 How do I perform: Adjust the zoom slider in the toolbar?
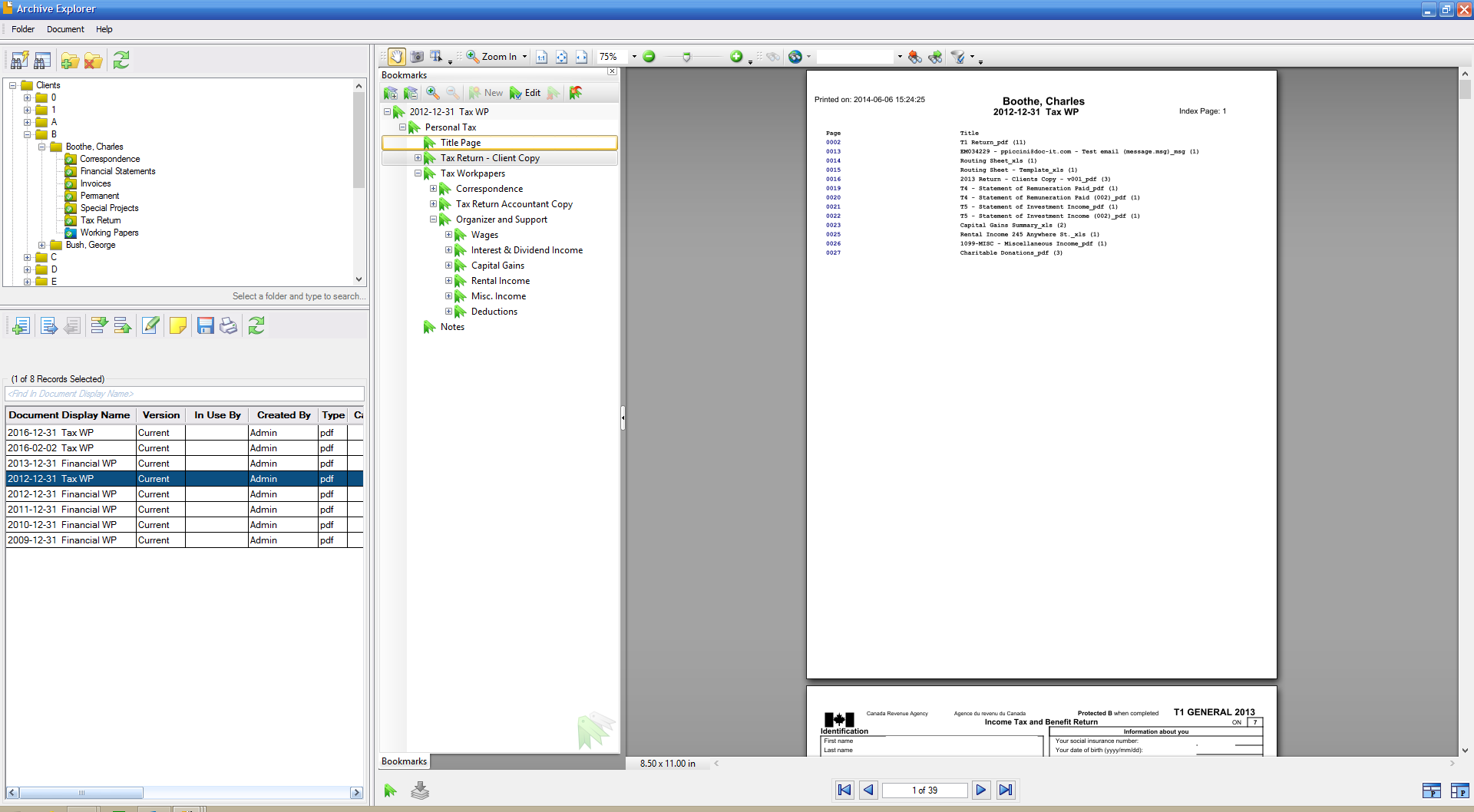tap(686, 56)
